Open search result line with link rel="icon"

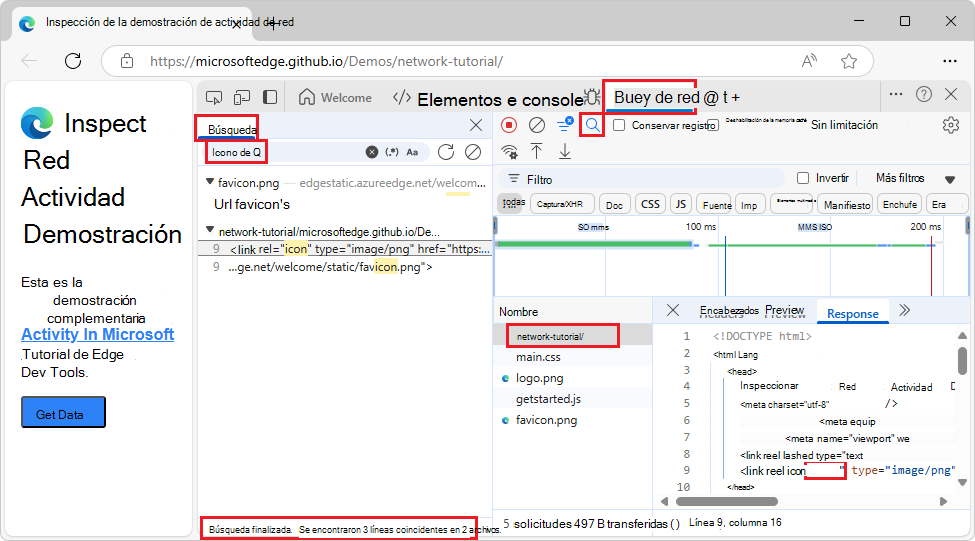346,249
